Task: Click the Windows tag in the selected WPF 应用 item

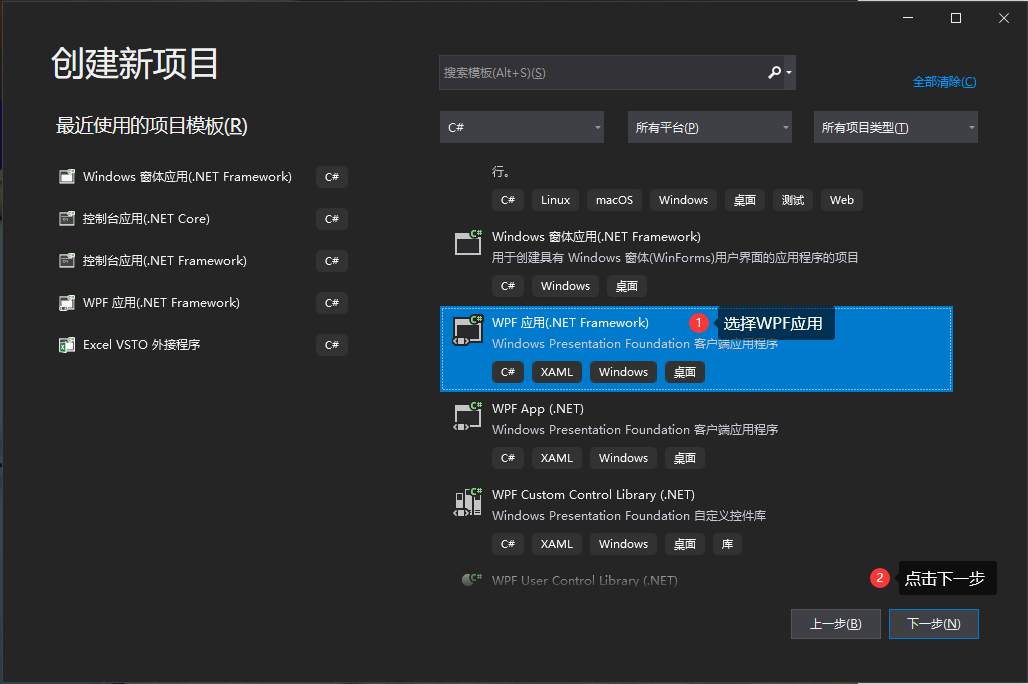Action: [x=623, y=372]
